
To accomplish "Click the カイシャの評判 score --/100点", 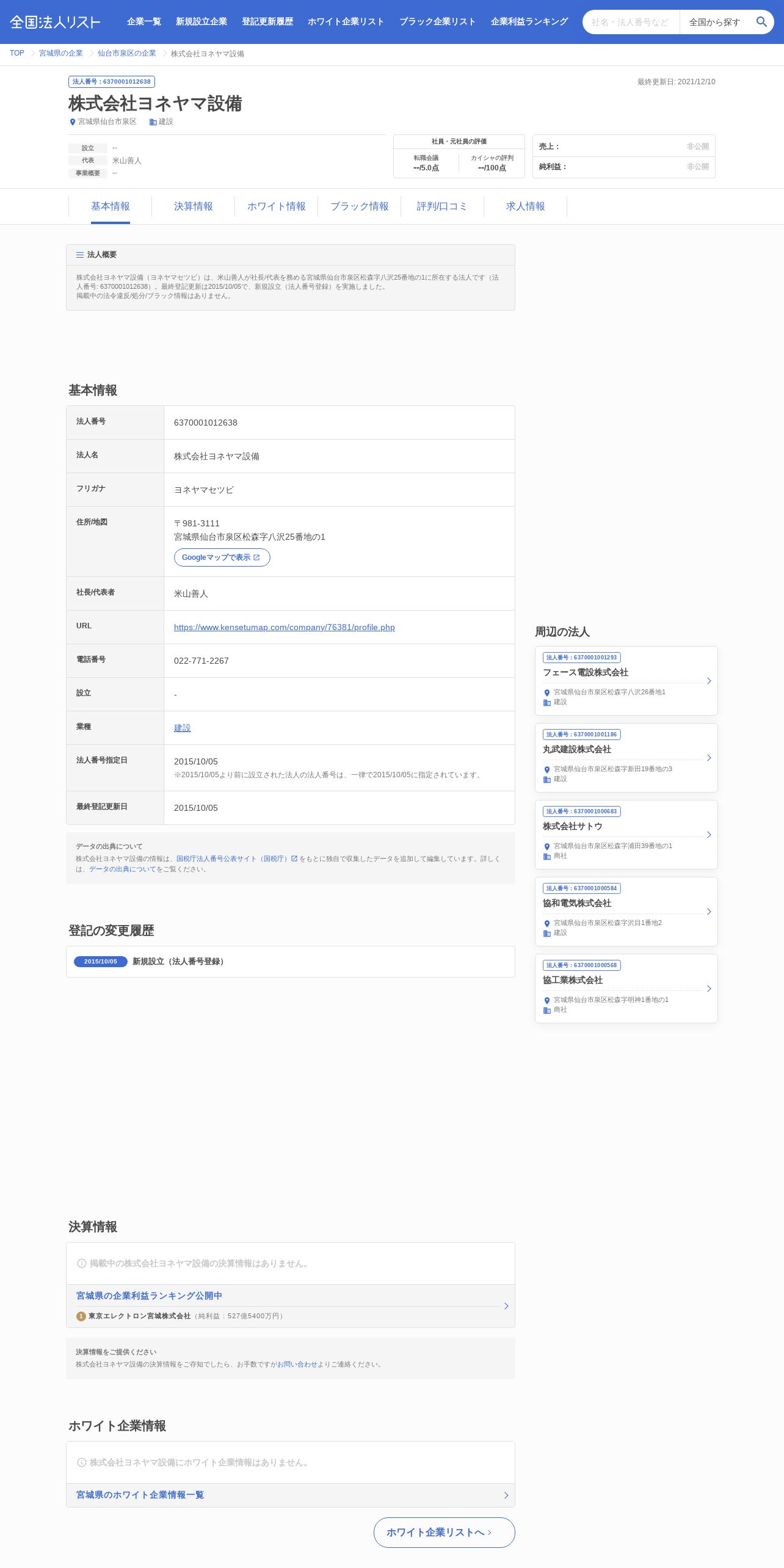I will pos(492,168).
